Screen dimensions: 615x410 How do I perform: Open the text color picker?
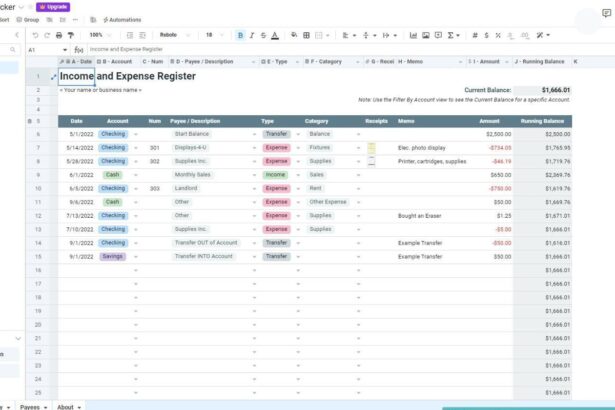click(275, 35)
